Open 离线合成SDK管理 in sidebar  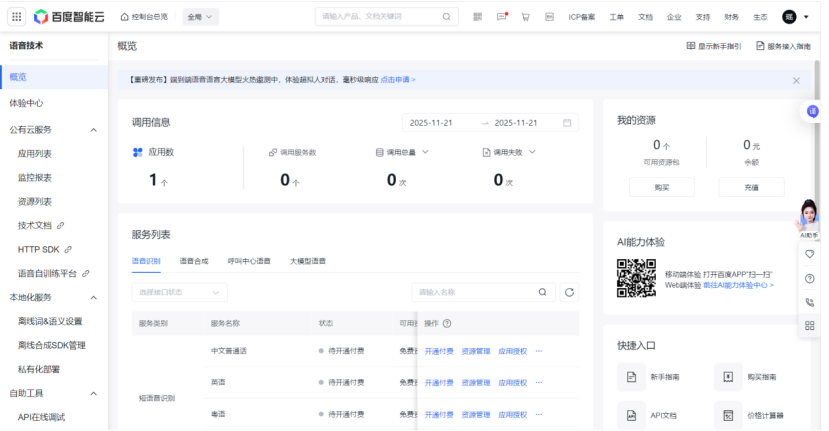click(52, 346)
